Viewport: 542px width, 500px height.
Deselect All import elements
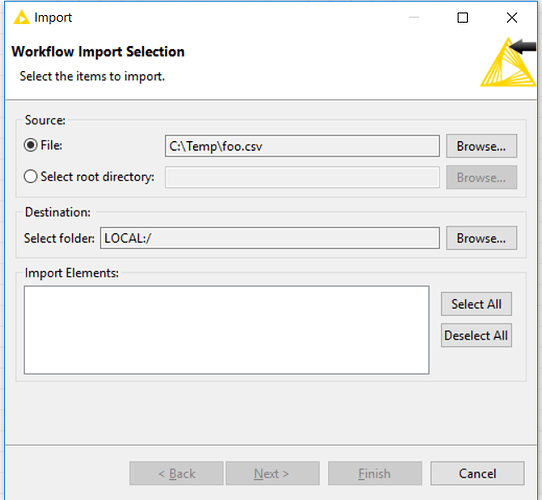tap(476, 335)
